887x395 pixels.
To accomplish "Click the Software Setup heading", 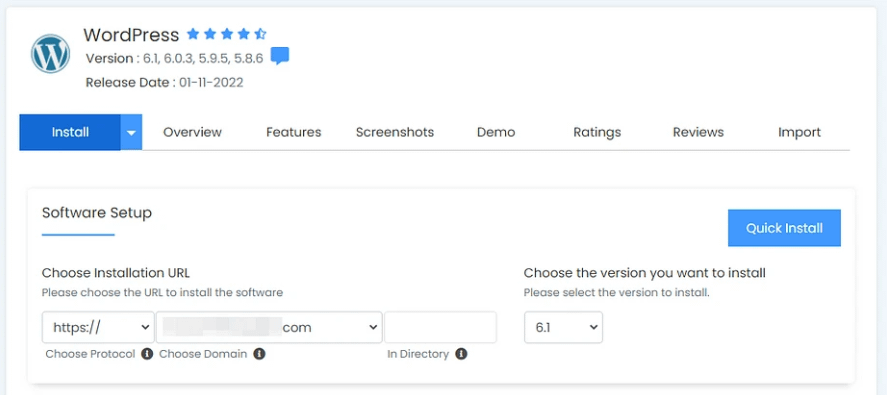I will click(x=97, y=213).
